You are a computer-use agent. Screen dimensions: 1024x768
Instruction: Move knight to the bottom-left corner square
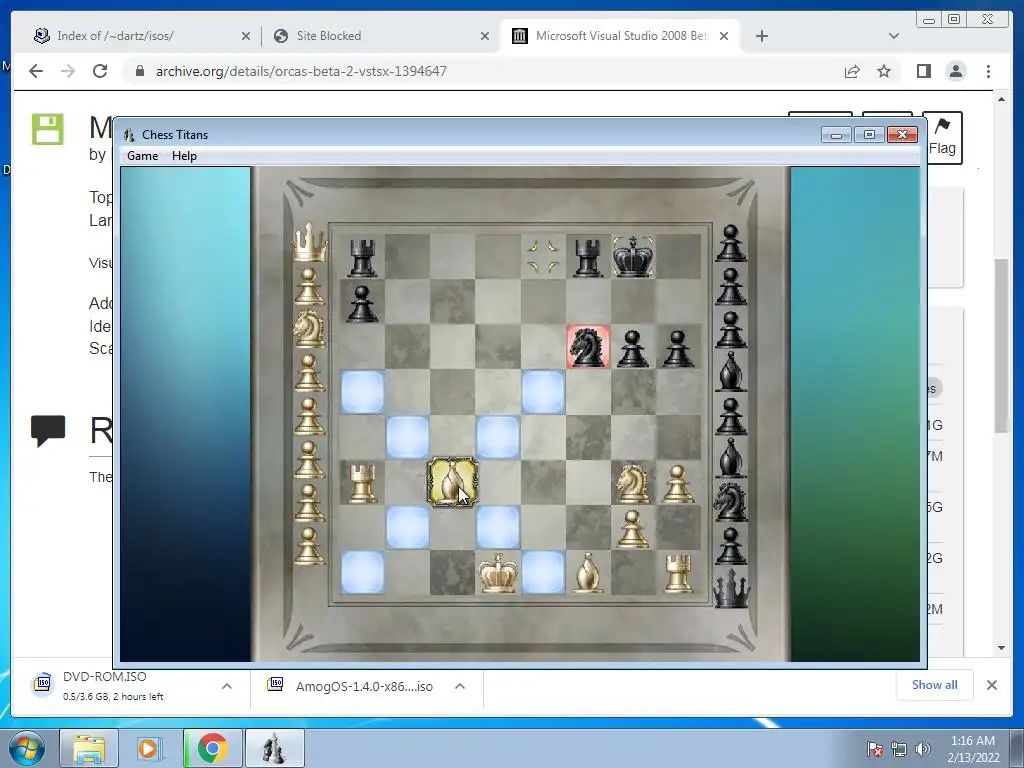362,573
